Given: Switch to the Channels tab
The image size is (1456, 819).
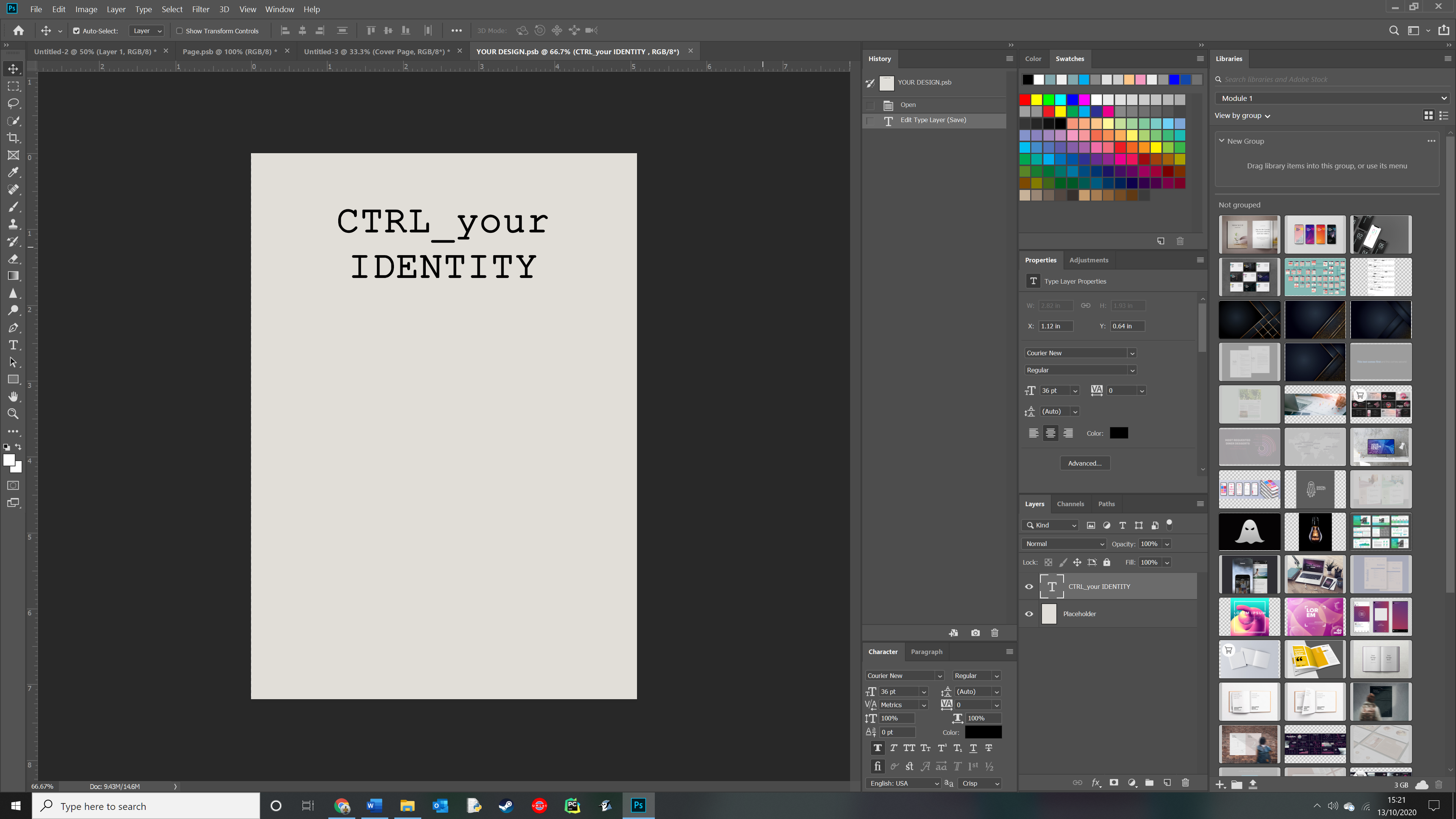Looking at the screenshot, I should point(1070,504).
